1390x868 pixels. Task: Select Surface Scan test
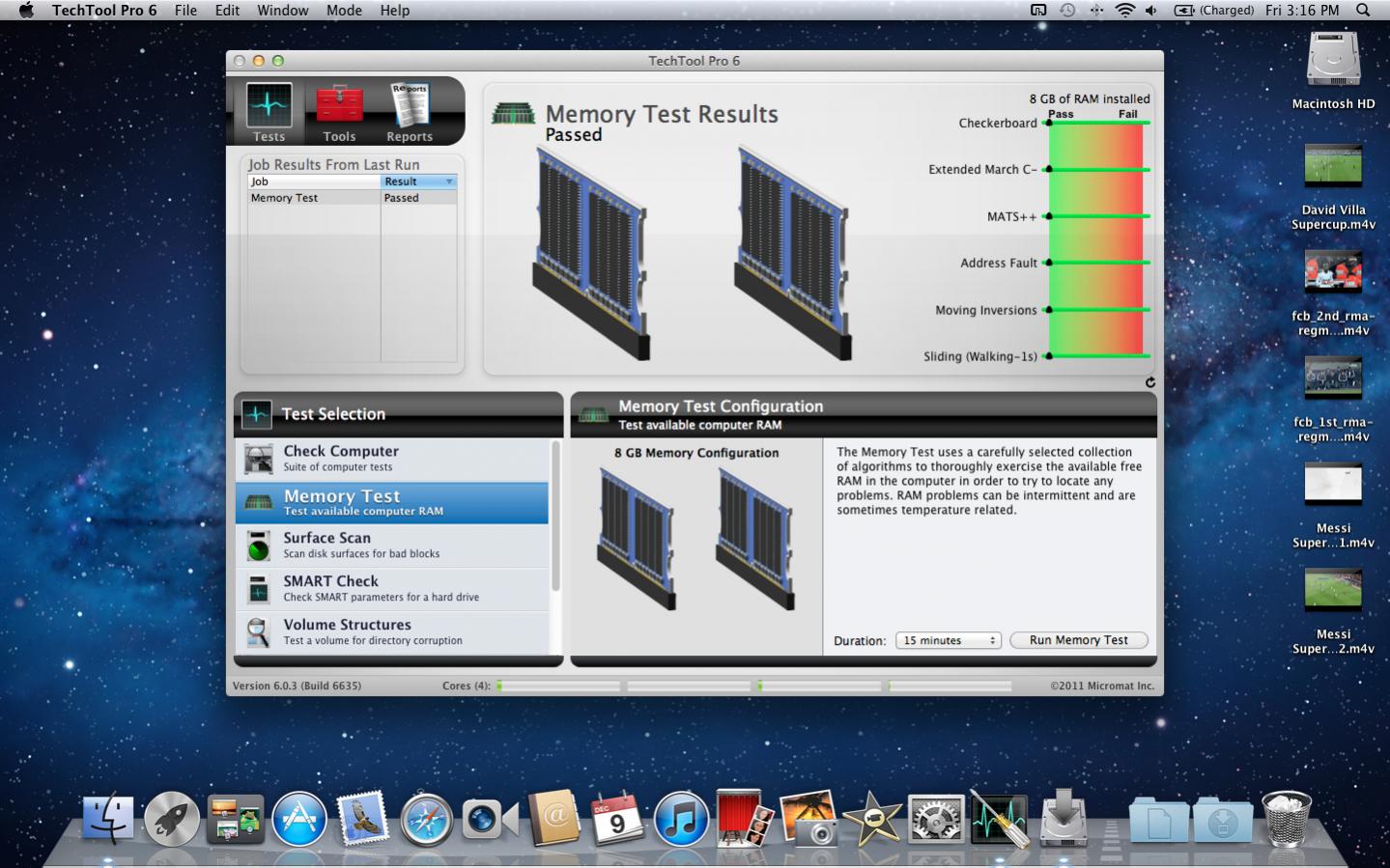pos(392,546)
